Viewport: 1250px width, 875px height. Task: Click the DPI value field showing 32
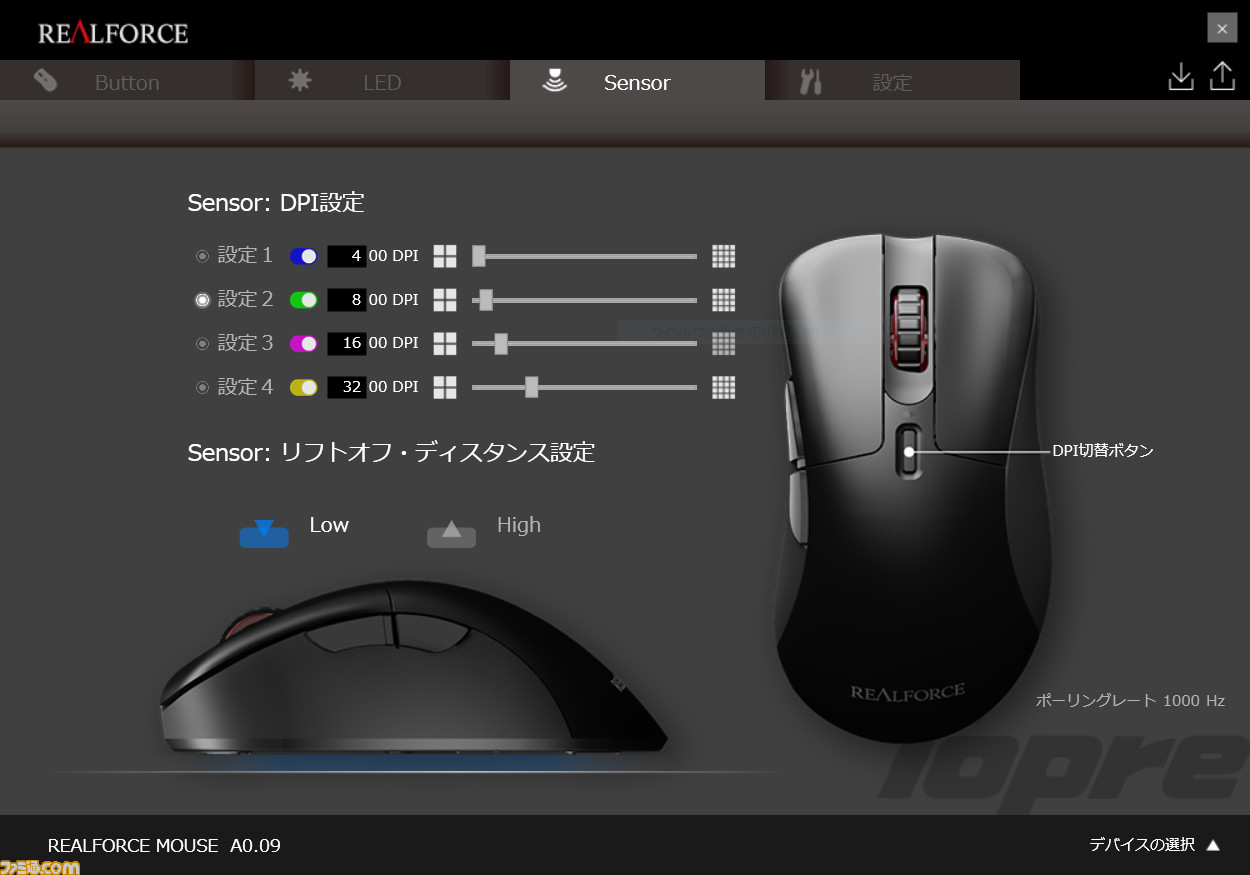point(347,387)
